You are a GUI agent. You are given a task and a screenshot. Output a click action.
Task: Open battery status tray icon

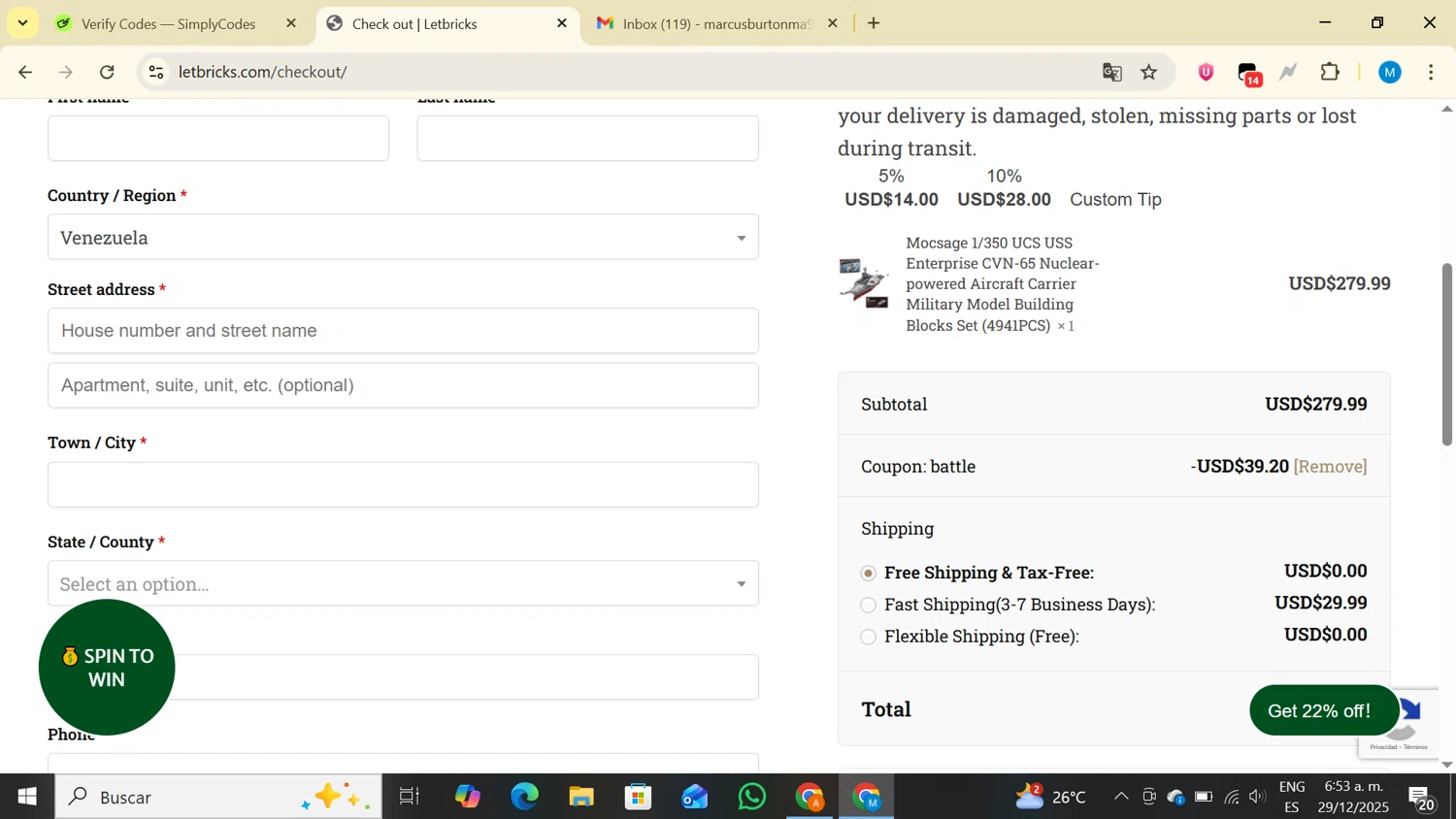(x=1204, y=797)
